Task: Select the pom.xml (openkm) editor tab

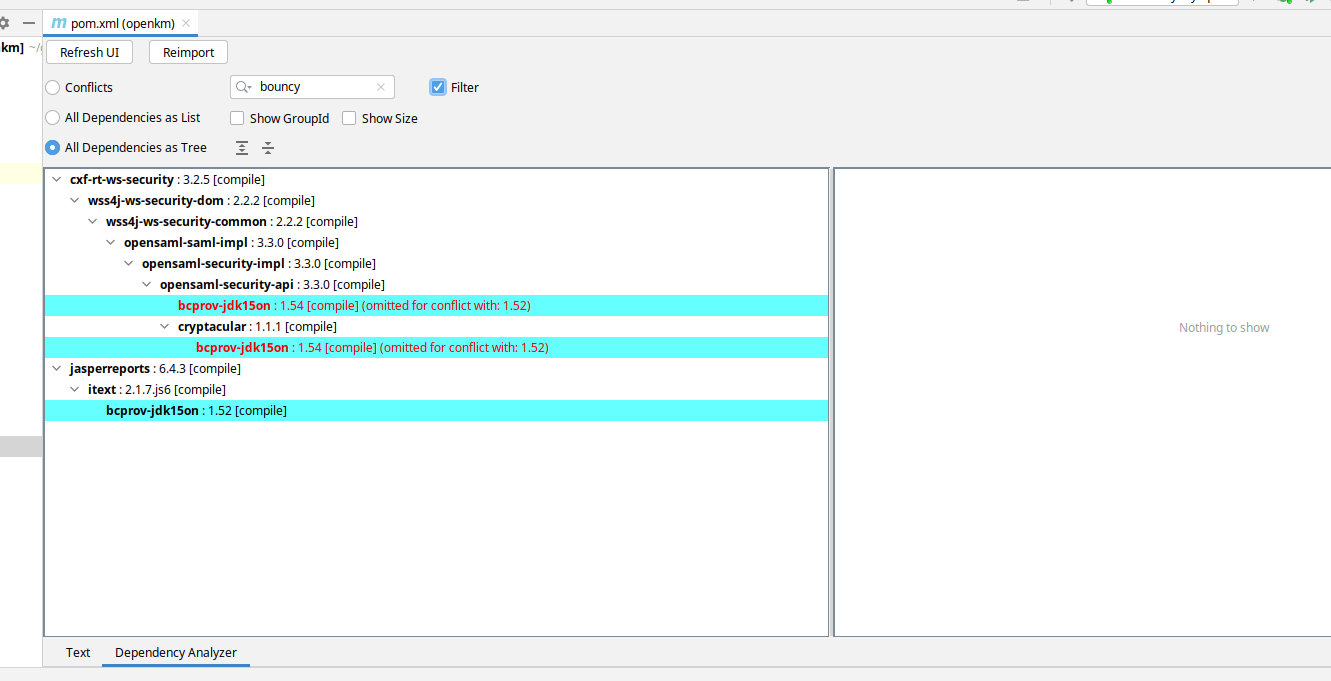Action: pyautogui.click(x=120, y=23)
